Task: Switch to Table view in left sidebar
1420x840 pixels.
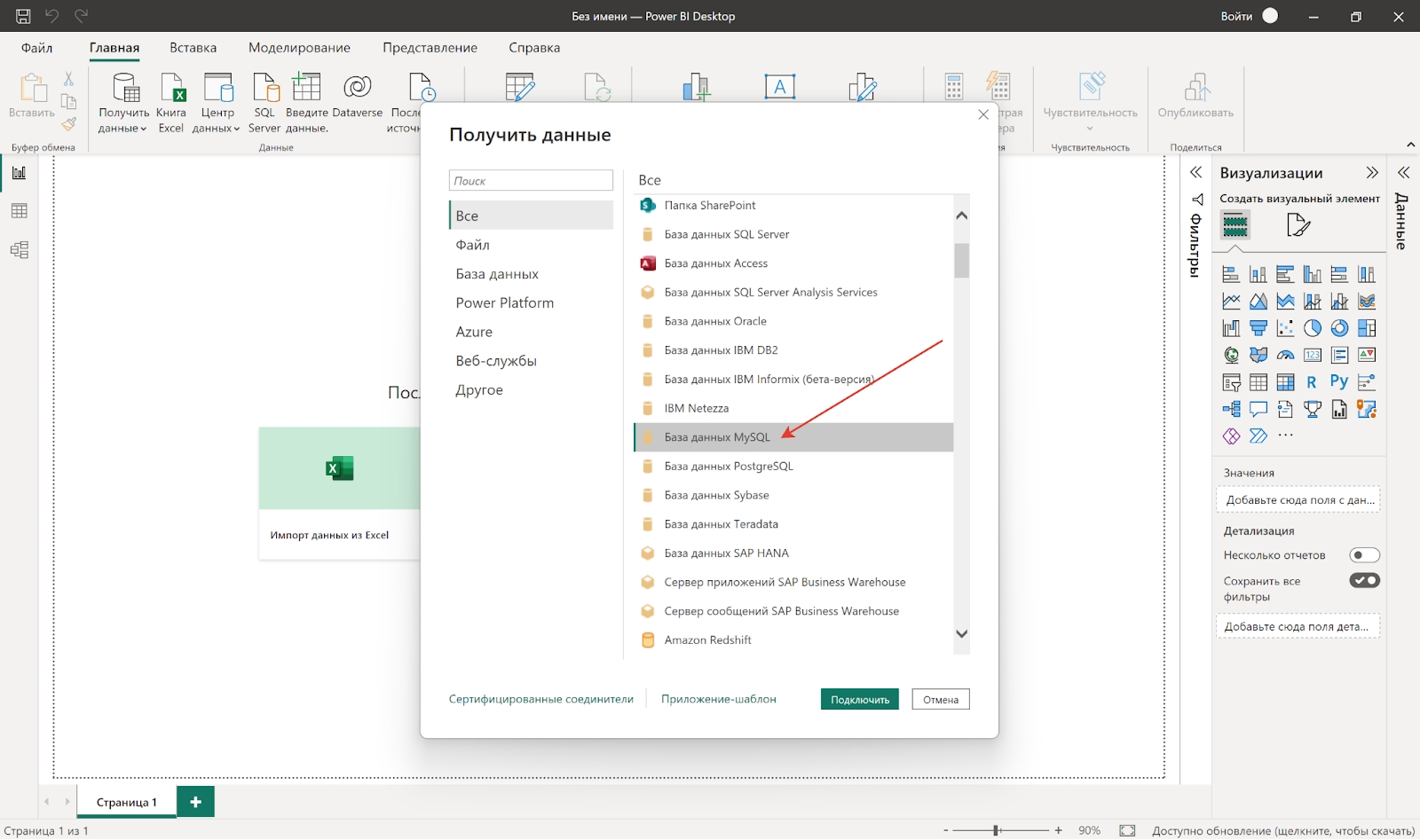Action: click(19, 211)
